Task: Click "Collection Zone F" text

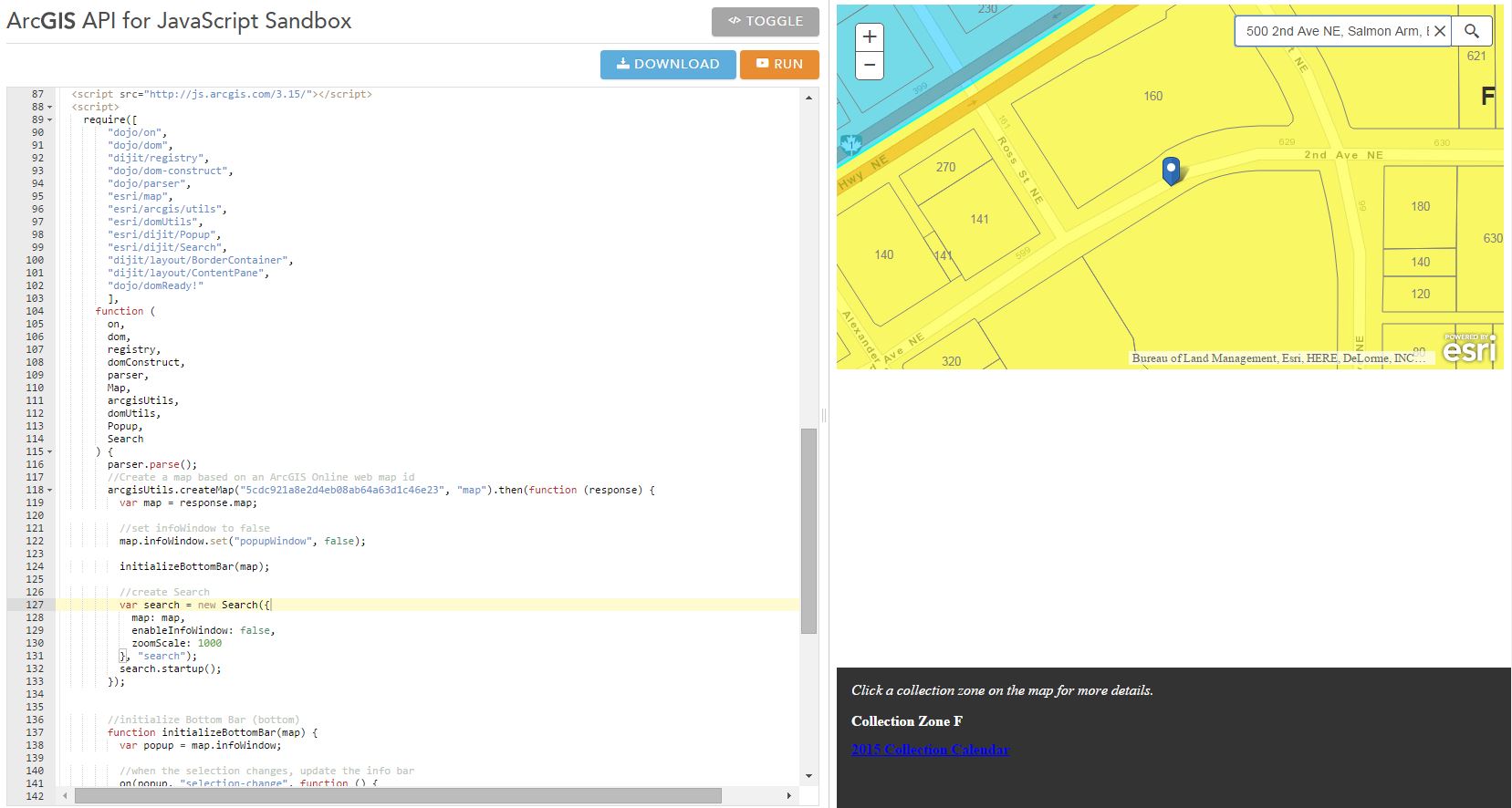Action: point(907,721)
